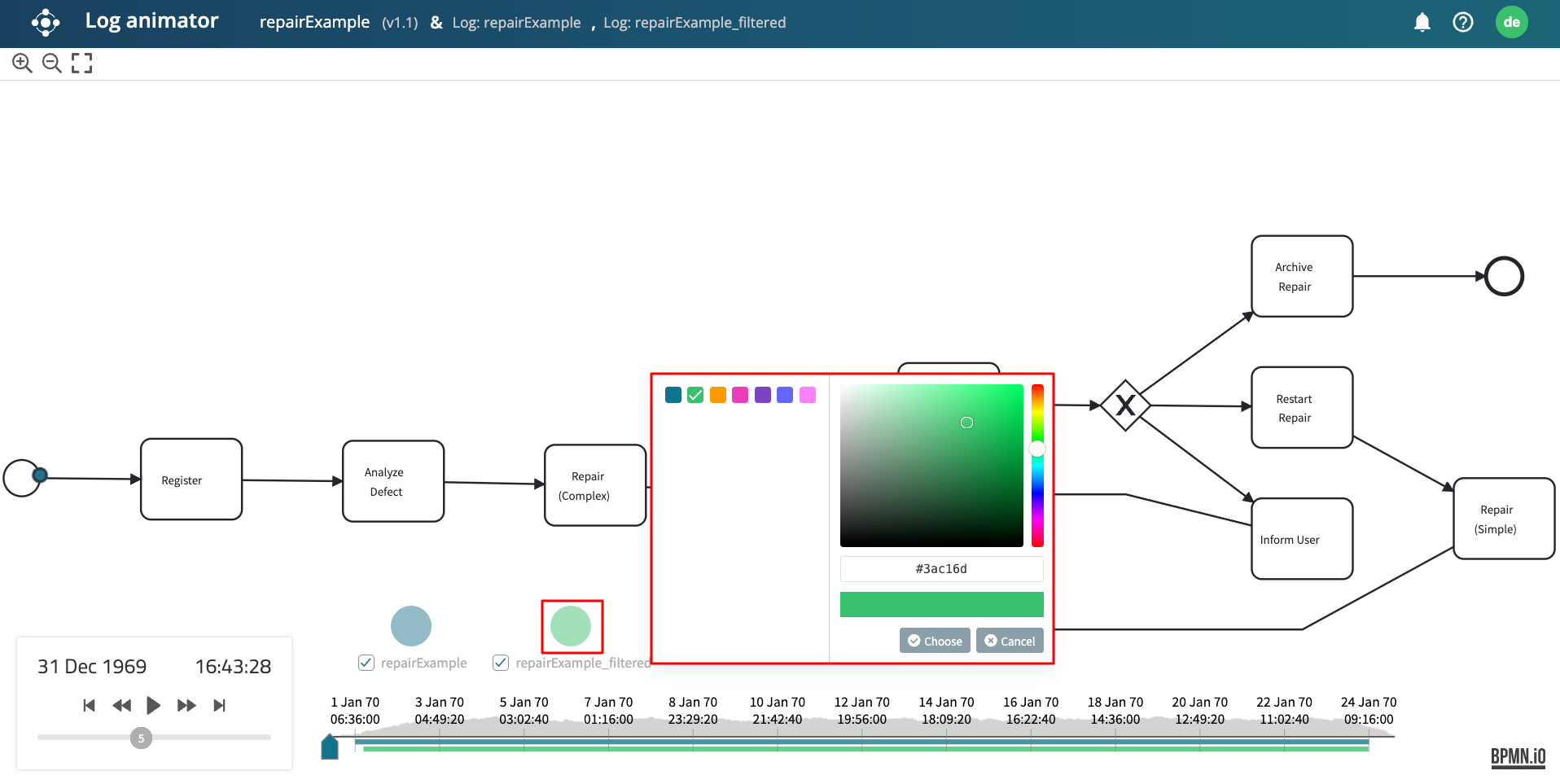The image size is (1560, 784).
Task: Uncheck the repairExample log checkbox
Action: (x=366, y=663)
